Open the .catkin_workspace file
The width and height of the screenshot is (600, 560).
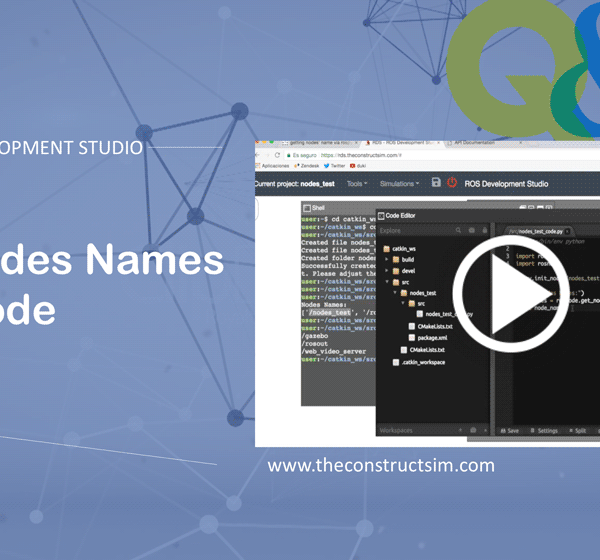click(x=419, y=362)
